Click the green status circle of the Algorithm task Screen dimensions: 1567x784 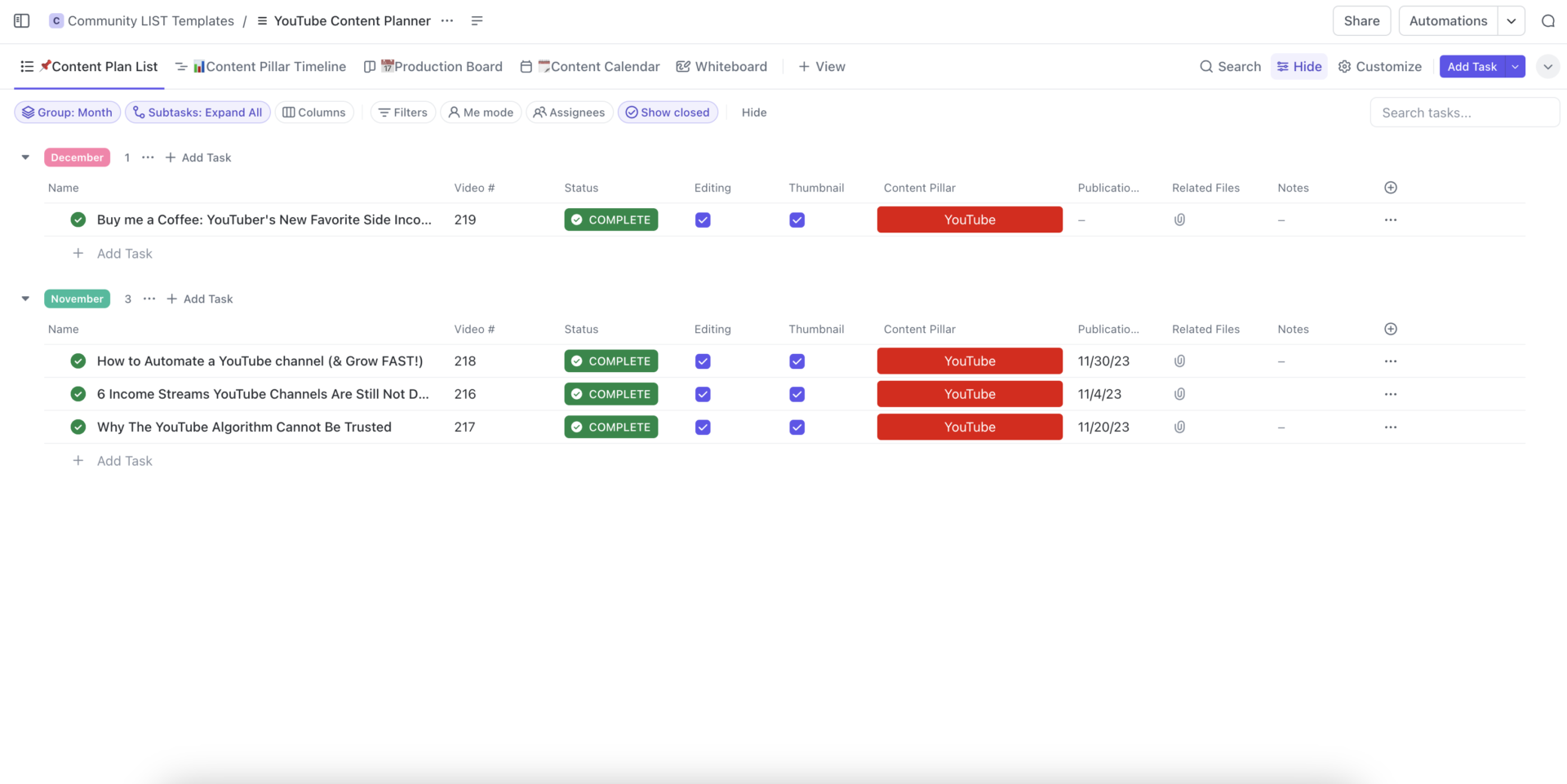(x=78, y=427)
